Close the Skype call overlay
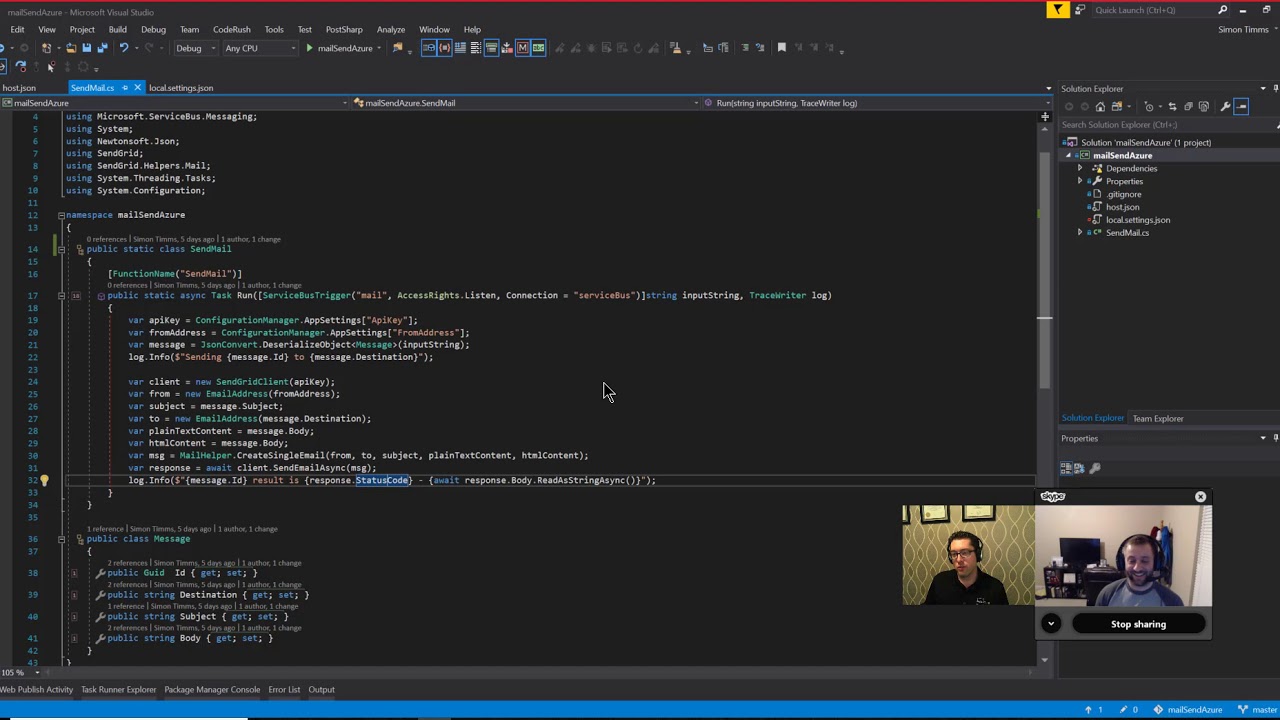The image size is (1280, 720). point(1200,497)
